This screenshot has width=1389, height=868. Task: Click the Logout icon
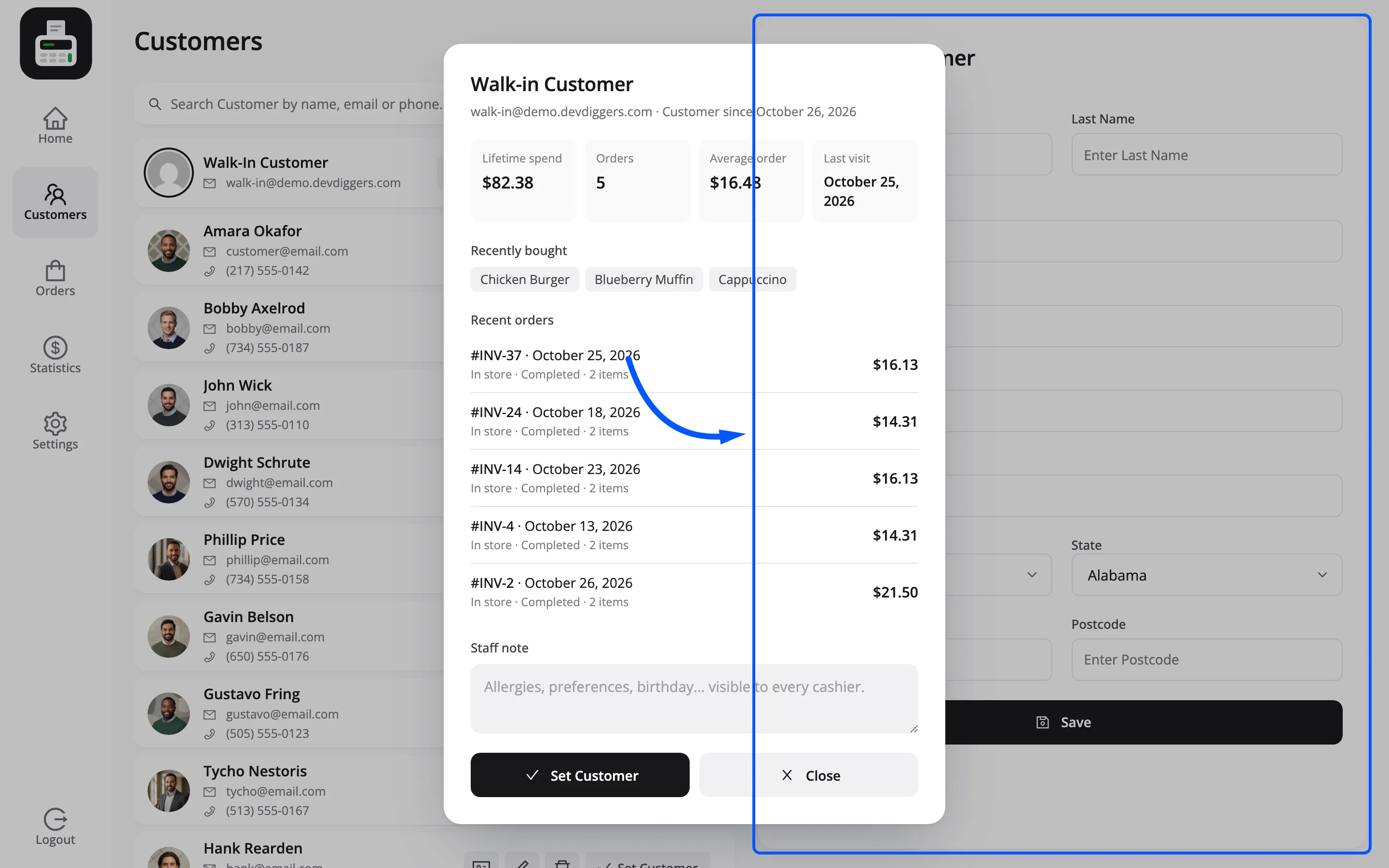[55, 819]
